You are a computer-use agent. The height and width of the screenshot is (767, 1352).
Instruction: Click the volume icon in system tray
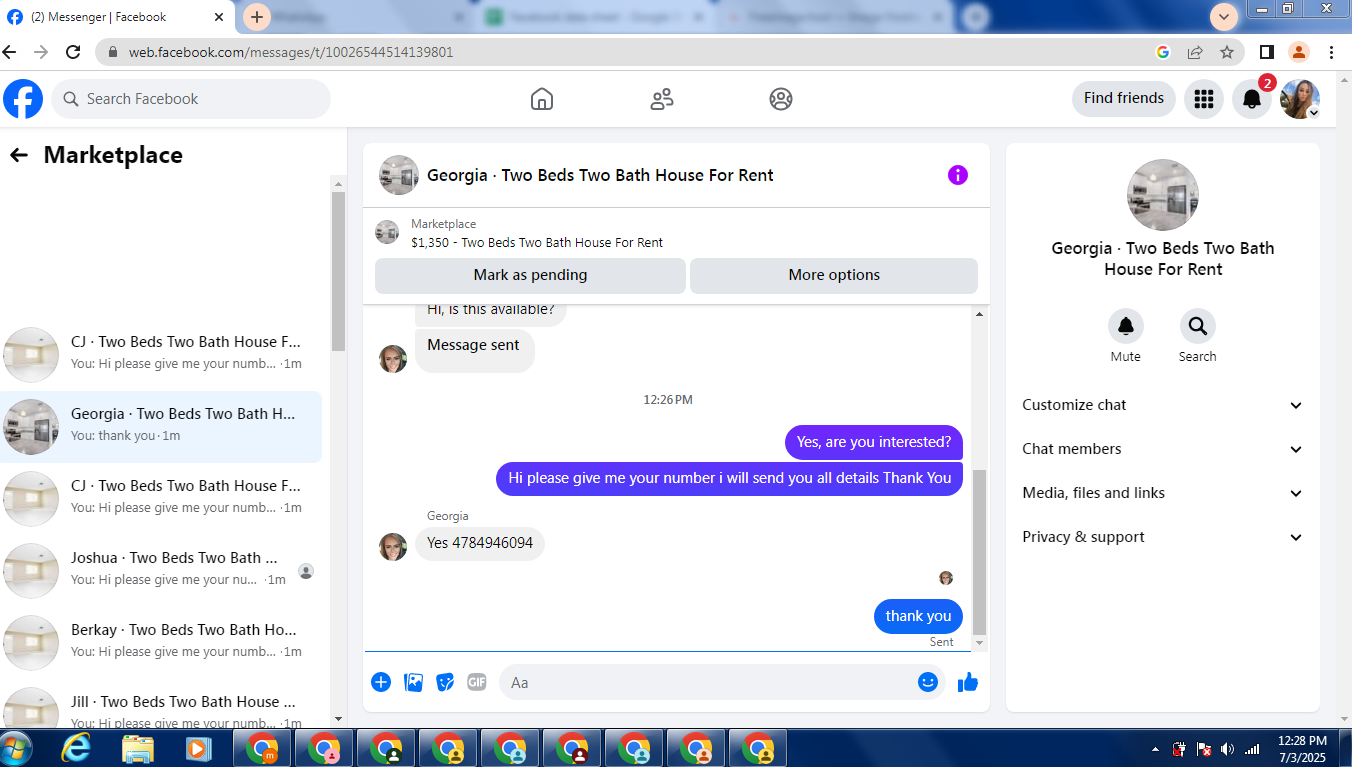(1227, 748)
